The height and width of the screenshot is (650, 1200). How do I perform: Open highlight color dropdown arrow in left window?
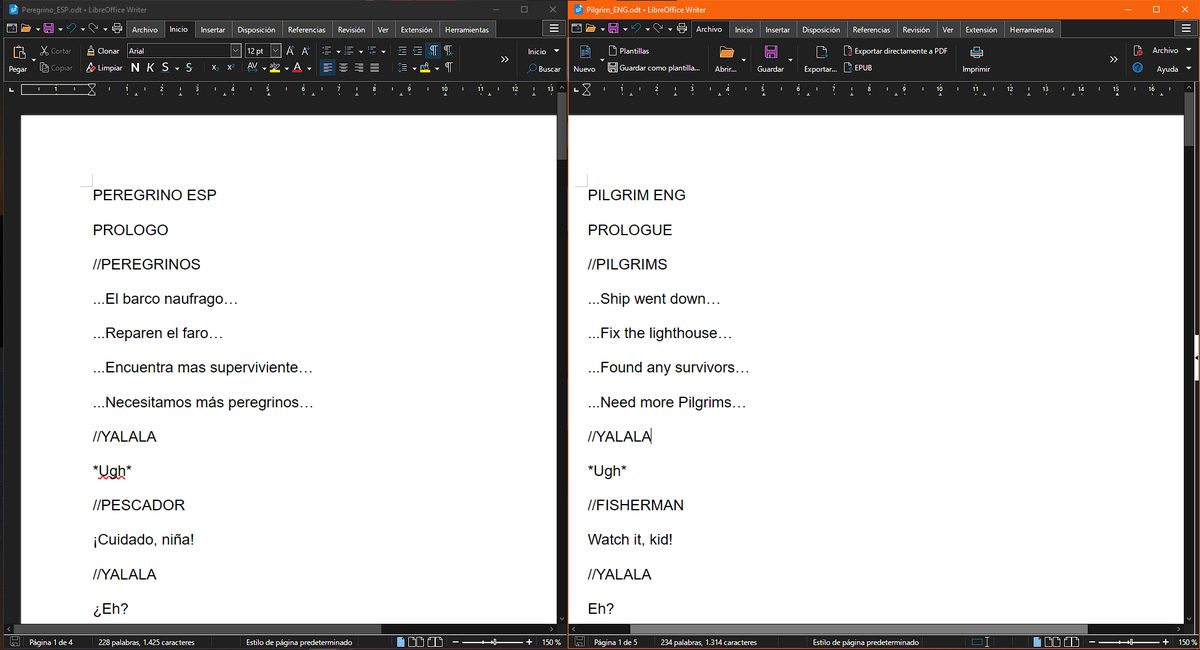(286, 68)
